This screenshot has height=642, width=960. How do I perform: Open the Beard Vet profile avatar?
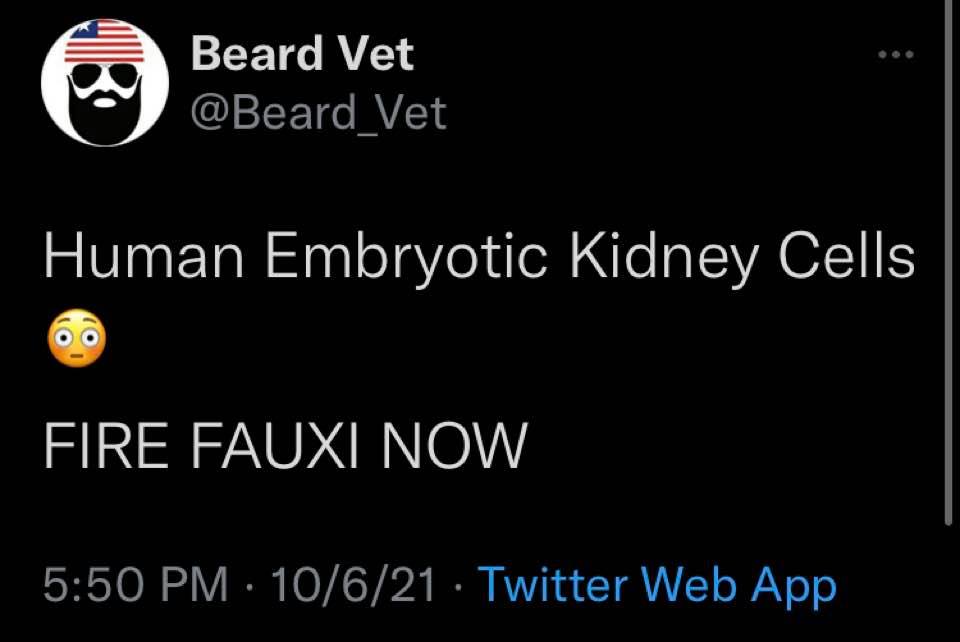(x=104, y=82)
